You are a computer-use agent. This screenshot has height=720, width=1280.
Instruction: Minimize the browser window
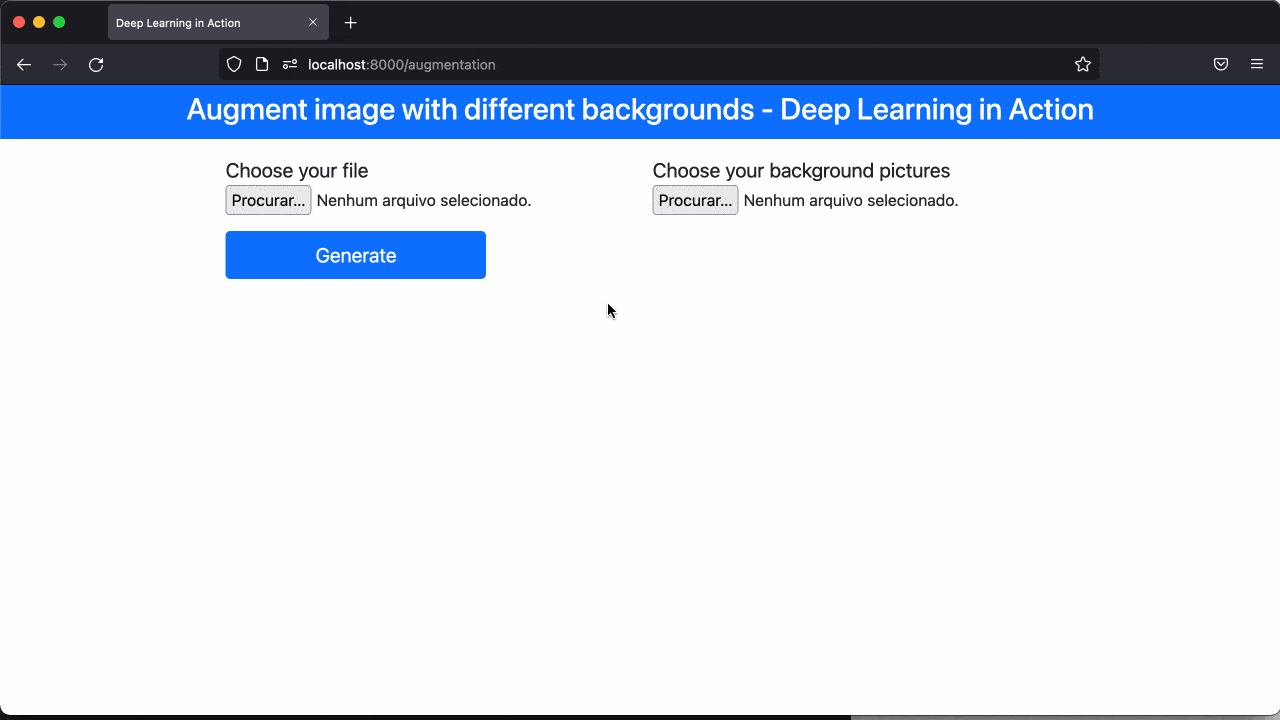point(39,22)
